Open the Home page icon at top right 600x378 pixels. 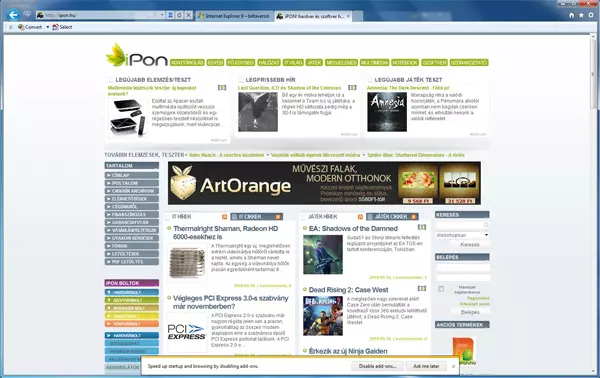pos(572,15)
